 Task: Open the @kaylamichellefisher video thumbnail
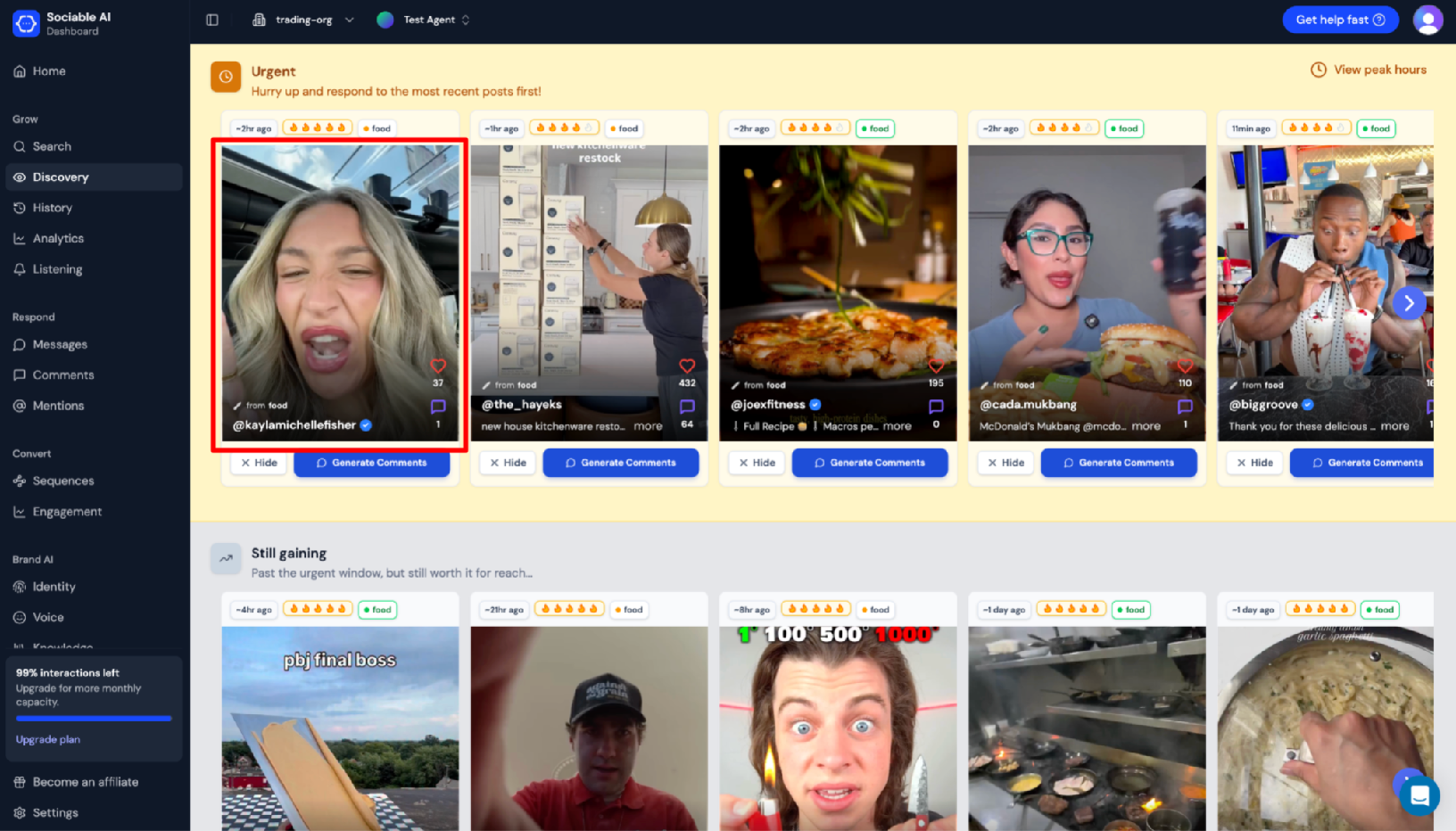[340, 293]
